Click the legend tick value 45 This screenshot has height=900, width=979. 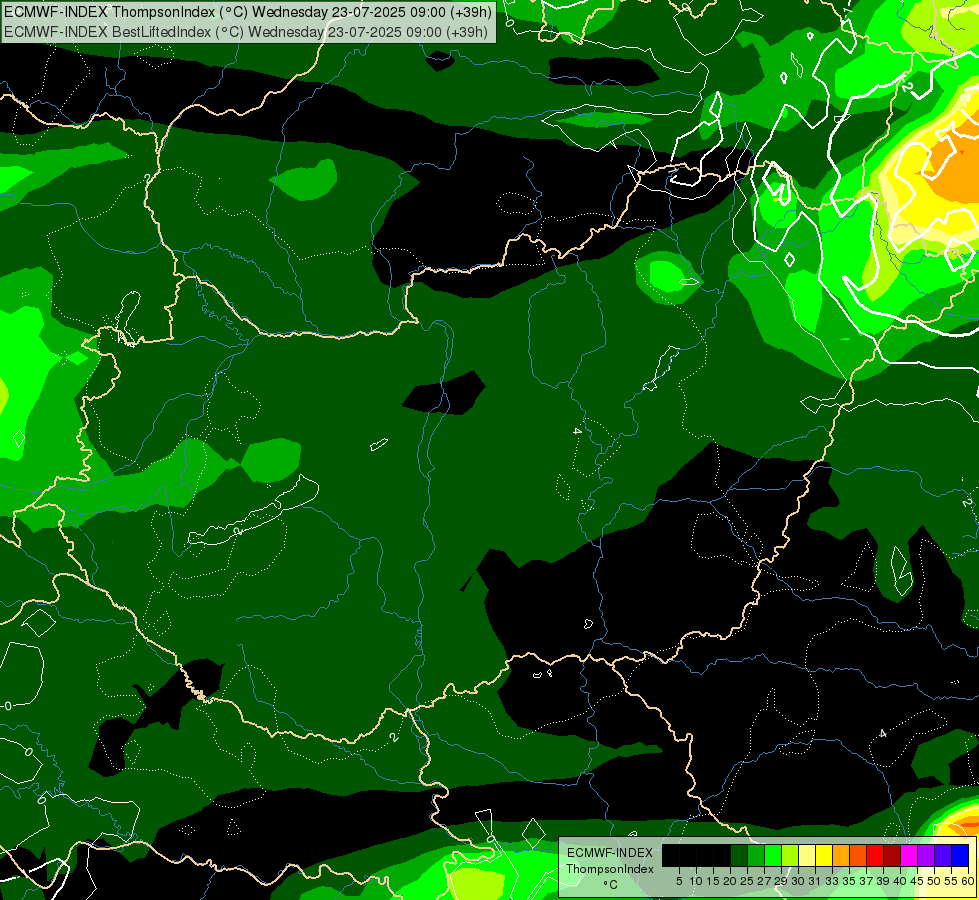pos(918,881)
